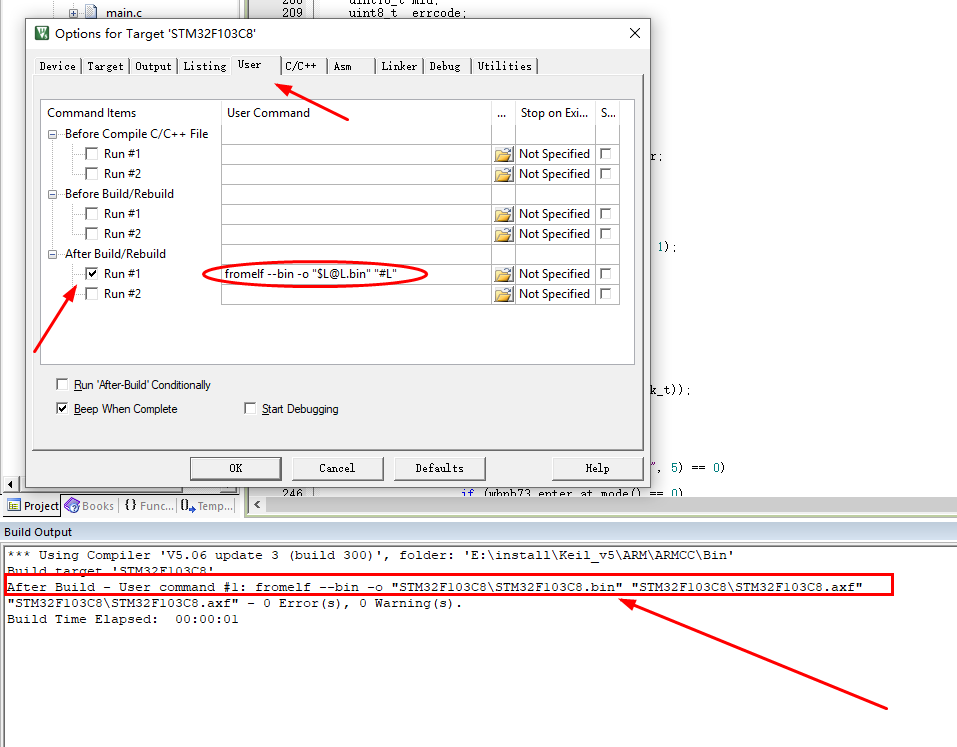This screenshot has height=747, width=957.
Task: Tick the S... column checkbox for Before Compile Run #1
Action: pyautogui.click(x=605, y=153)
